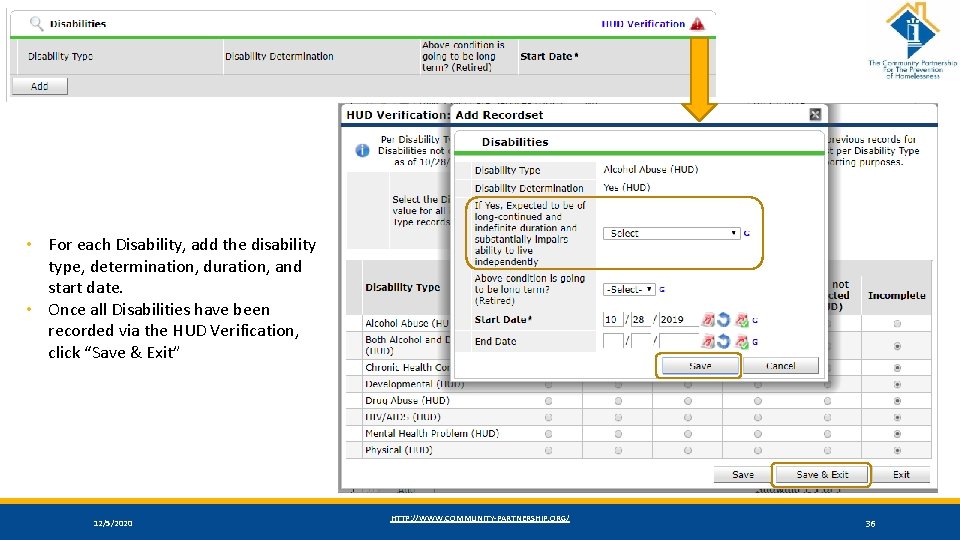Click 'HIV/AIDS (HUD)' row label
The height and width of the screenshot is (540, 960).
click(x=402, y=417)
